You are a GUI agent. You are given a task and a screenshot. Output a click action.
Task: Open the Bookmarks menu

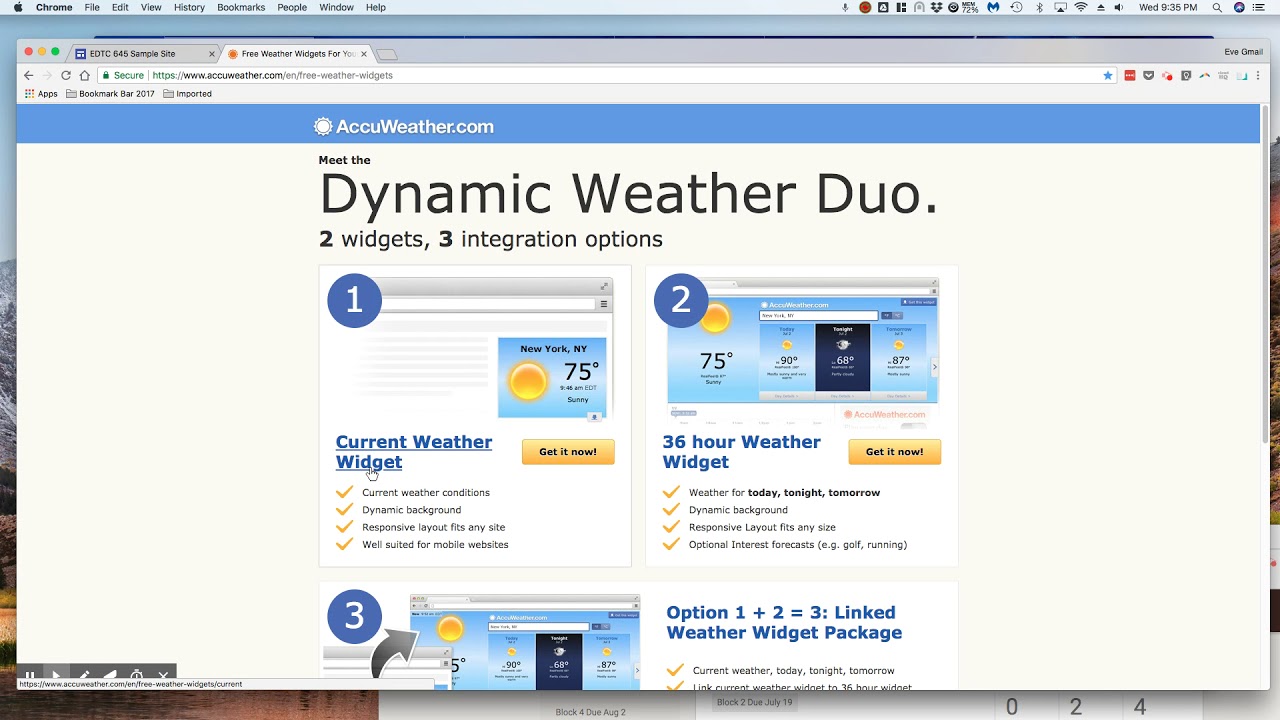tap(241, 7)
